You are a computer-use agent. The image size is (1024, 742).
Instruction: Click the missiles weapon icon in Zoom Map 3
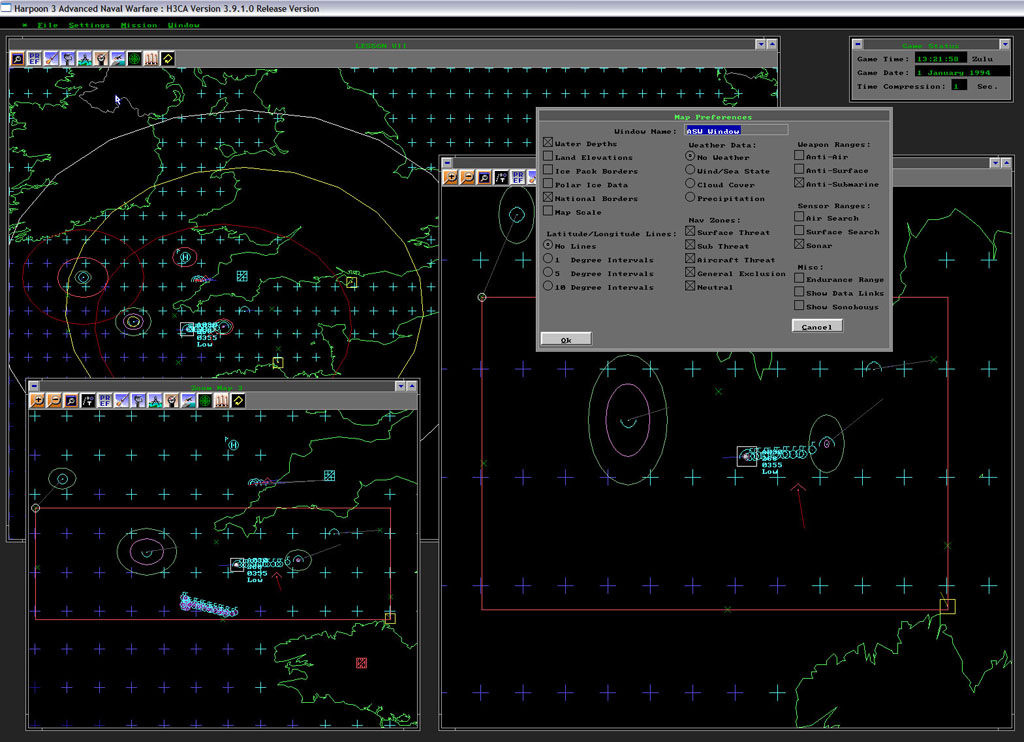point(221,400)
